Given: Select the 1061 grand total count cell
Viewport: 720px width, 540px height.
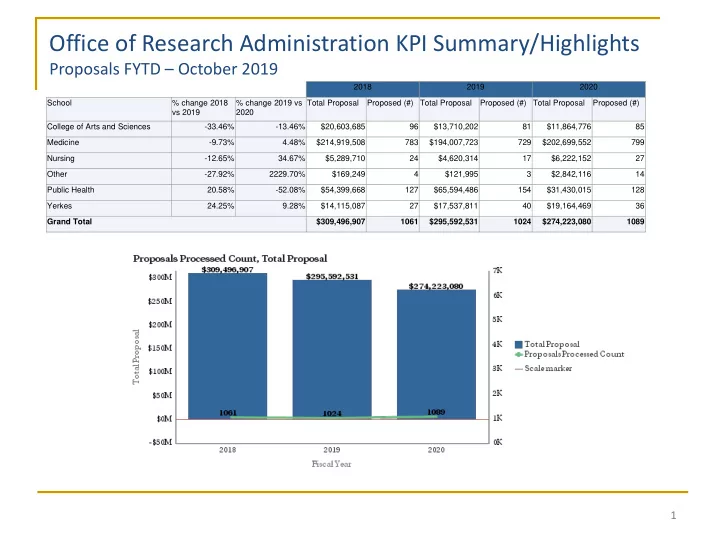Looking at the screenshot, I should point(393,222).
